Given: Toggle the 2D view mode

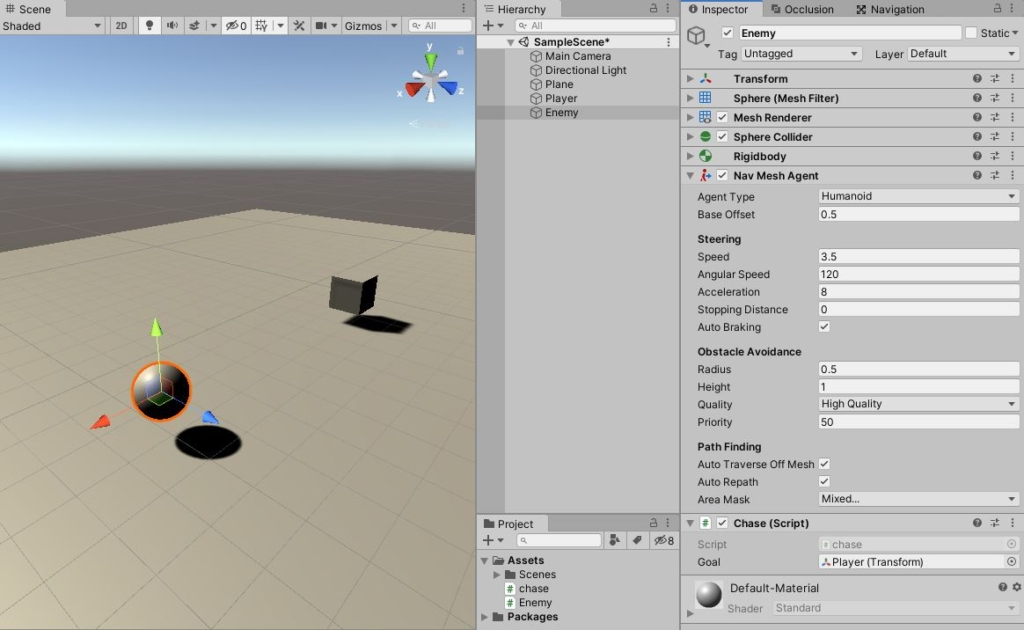Looking at the screenshot, I should point(121,26).
